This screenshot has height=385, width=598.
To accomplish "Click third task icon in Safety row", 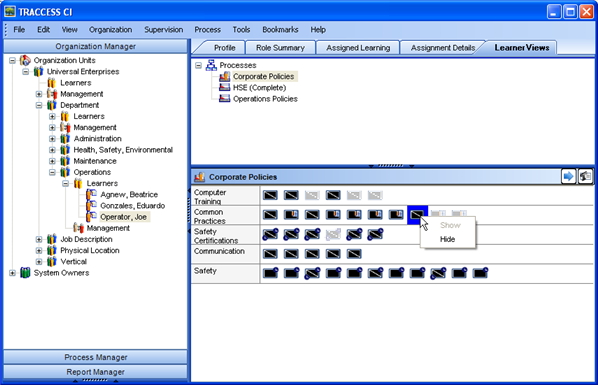I will point(312,273).
